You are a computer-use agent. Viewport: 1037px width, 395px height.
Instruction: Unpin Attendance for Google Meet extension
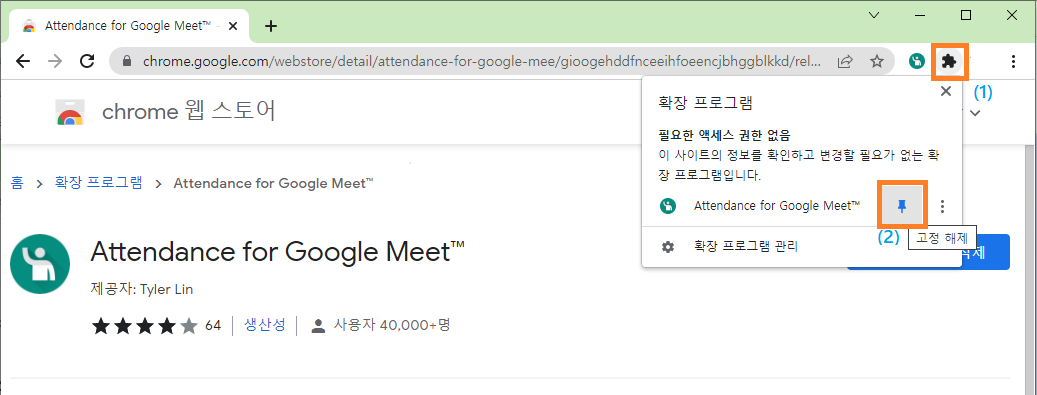[x=902, y=206]
